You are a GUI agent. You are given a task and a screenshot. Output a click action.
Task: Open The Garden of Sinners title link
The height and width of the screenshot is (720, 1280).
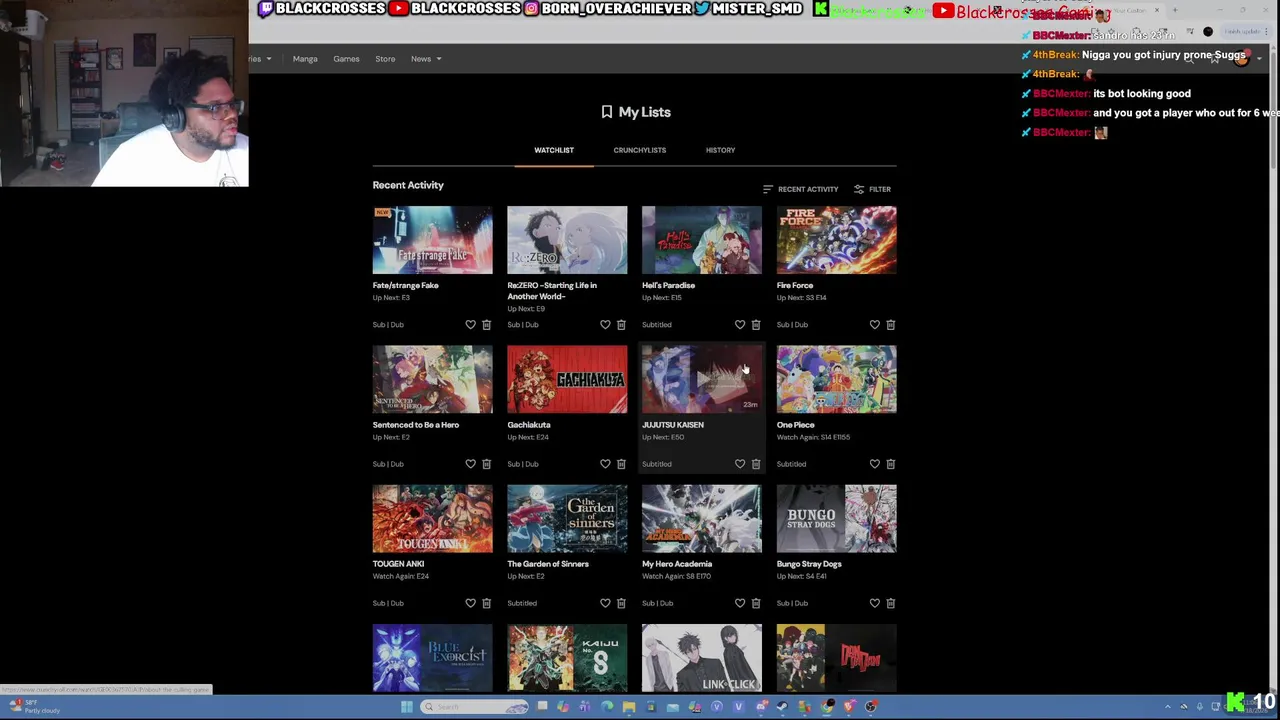[548, 564]
